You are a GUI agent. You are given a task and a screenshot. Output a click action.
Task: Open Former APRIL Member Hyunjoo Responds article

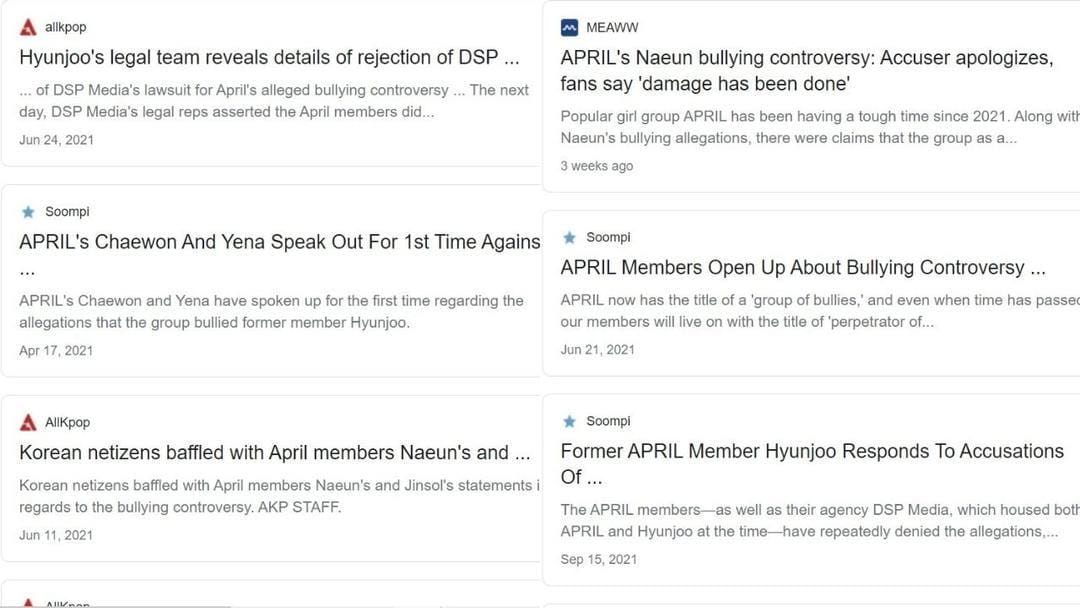(810, 463)
